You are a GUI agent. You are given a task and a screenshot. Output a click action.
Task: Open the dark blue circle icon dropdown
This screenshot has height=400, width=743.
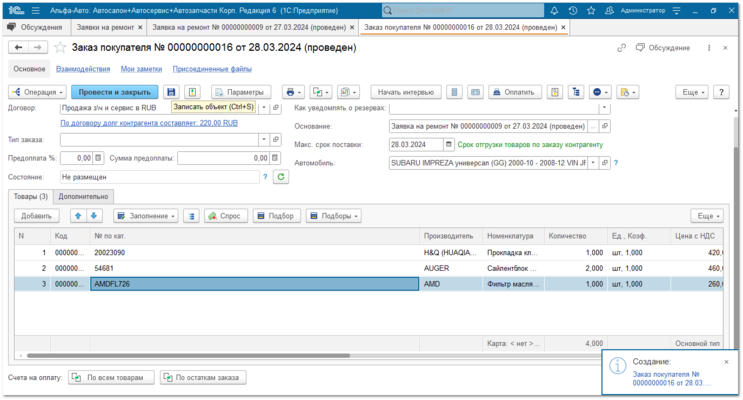click(600, 92)
